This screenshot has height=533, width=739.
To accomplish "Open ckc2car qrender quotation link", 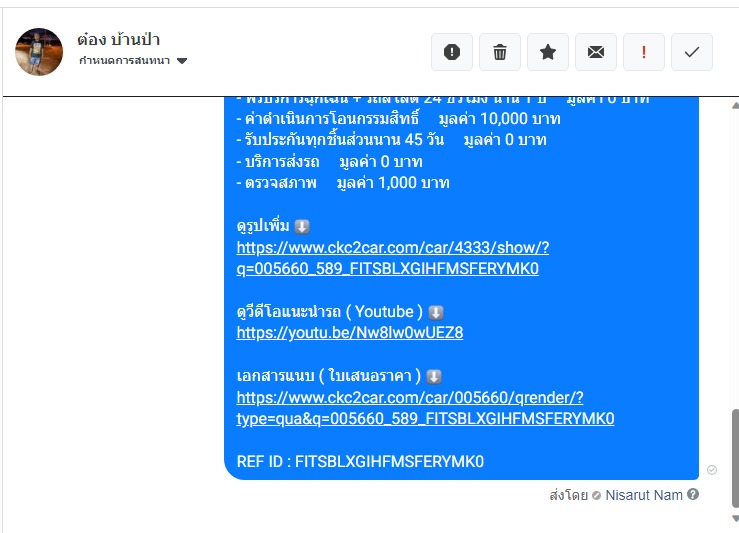I will (425, 408).
